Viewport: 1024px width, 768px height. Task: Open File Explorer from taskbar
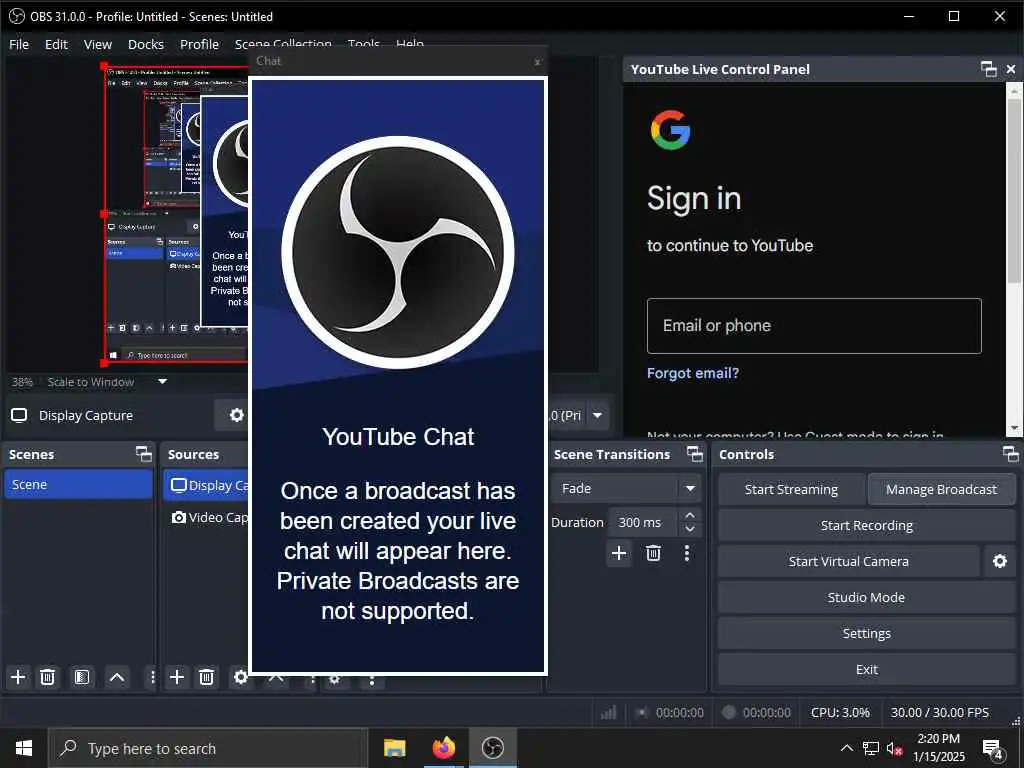click(394, 748)
